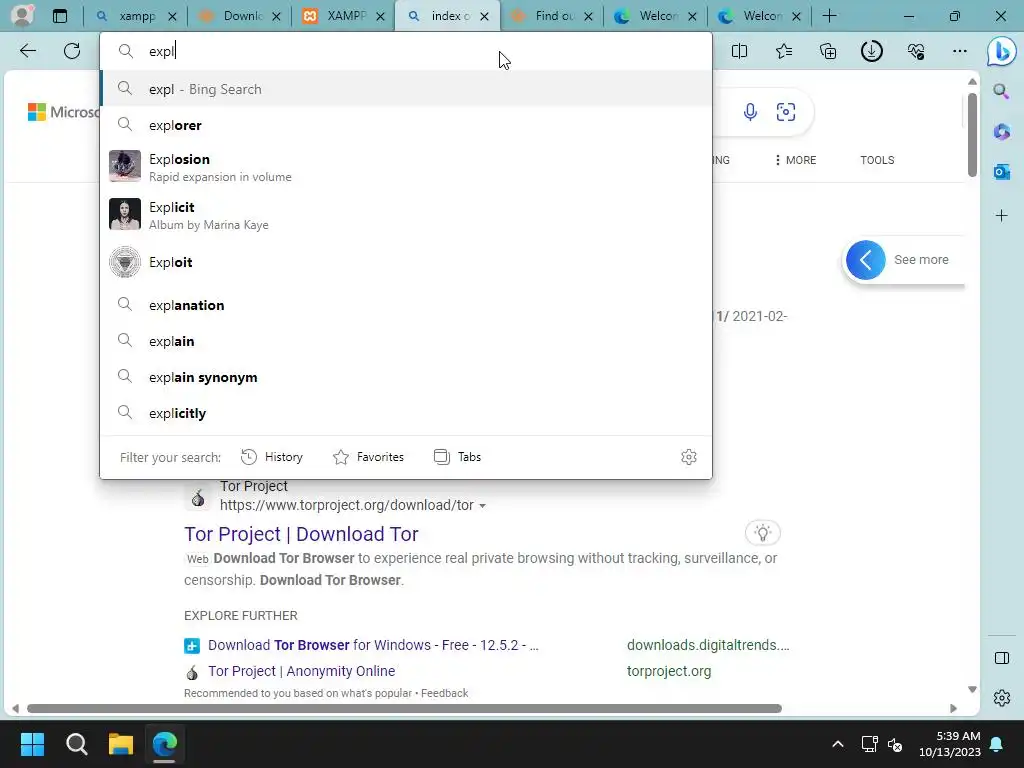Click the lightbulb icon beside Tor result
1024x768 pixels.
[x=762, y=533]
